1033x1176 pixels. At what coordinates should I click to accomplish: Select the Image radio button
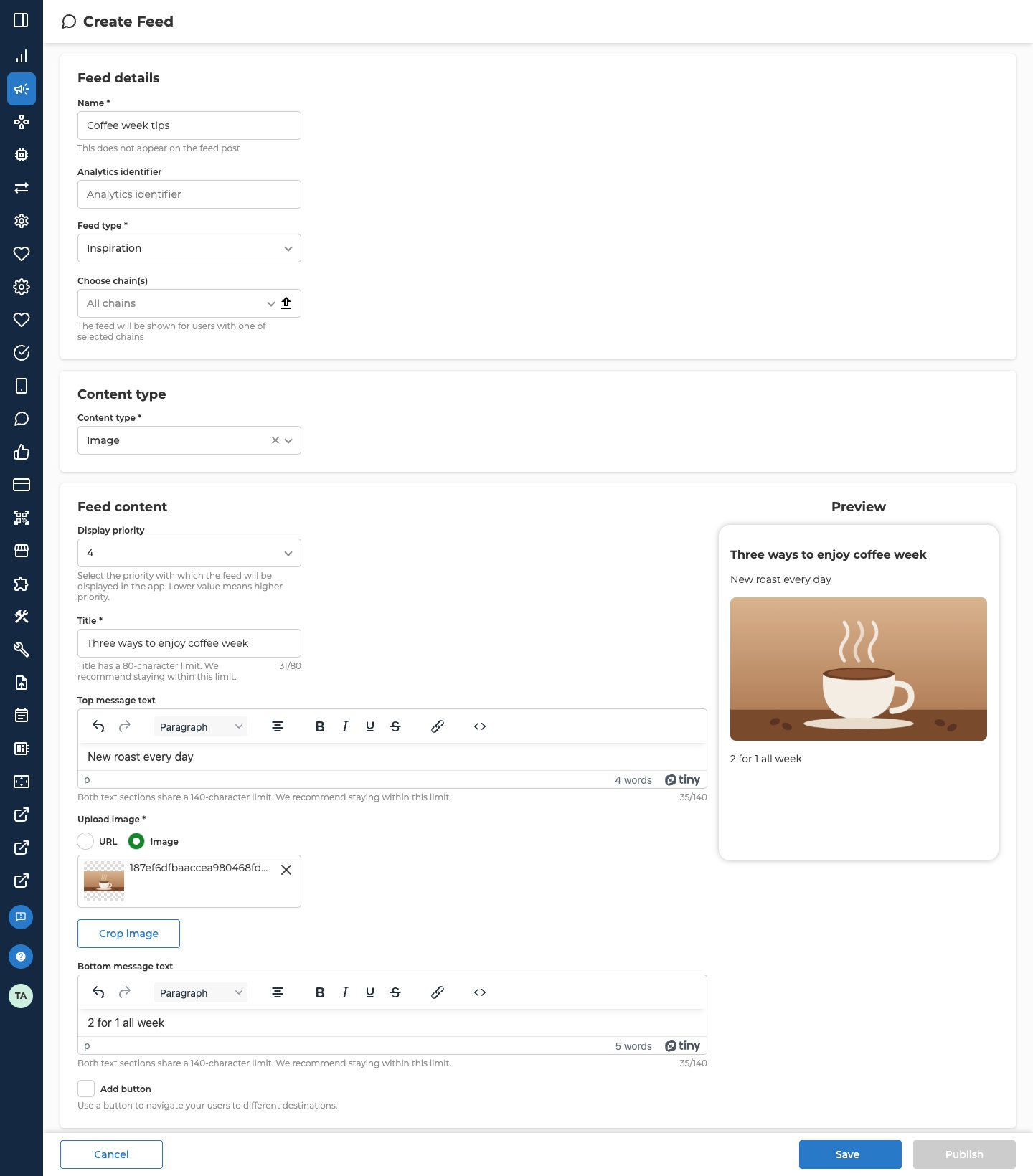coord(136,841)
